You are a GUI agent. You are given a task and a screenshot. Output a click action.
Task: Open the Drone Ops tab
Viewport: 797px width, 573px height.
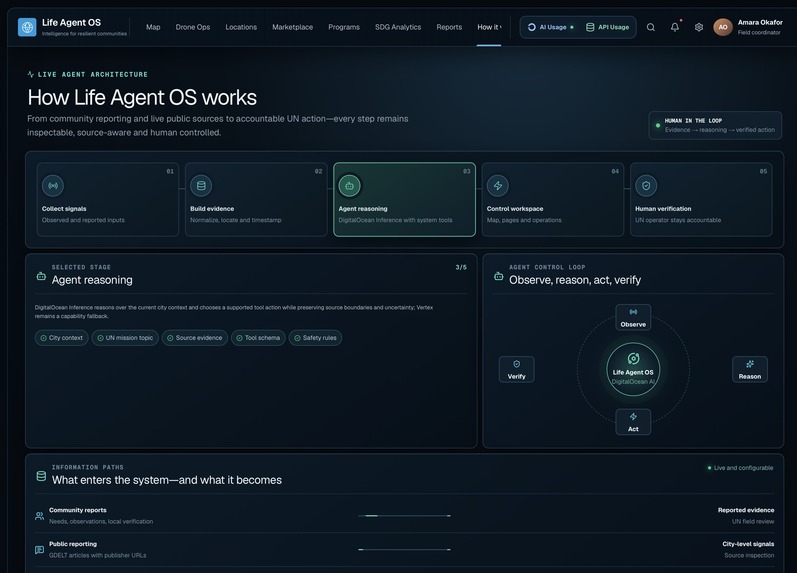(193, 27)
